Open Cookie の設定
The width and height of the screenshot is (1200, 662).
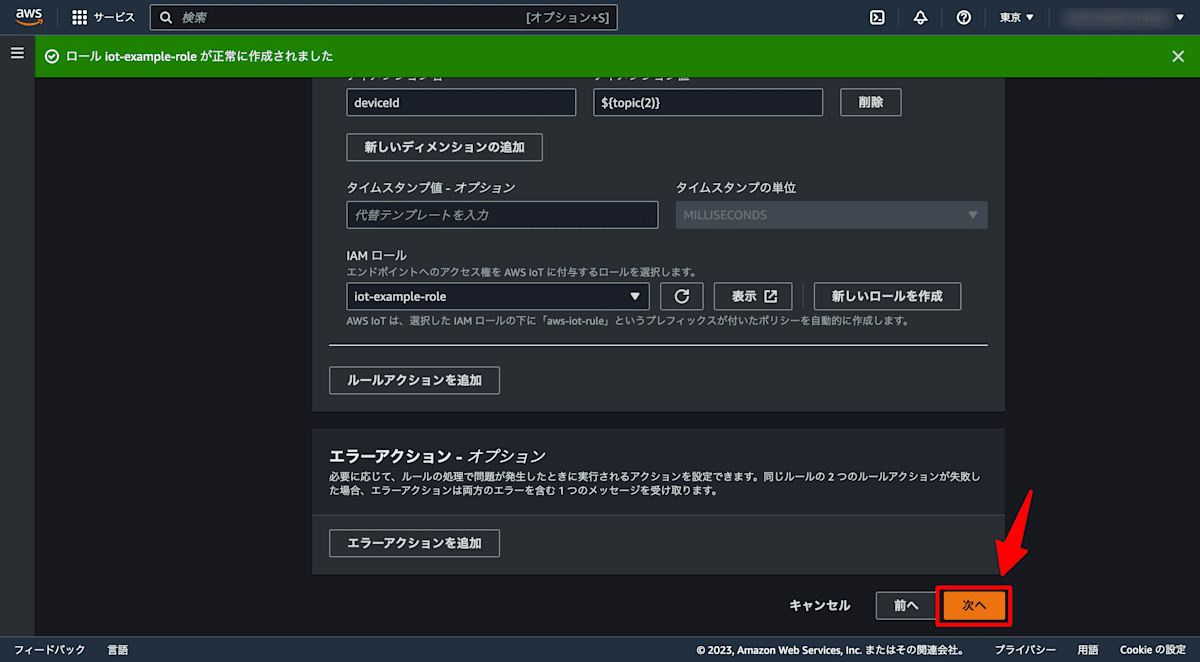1152,650
